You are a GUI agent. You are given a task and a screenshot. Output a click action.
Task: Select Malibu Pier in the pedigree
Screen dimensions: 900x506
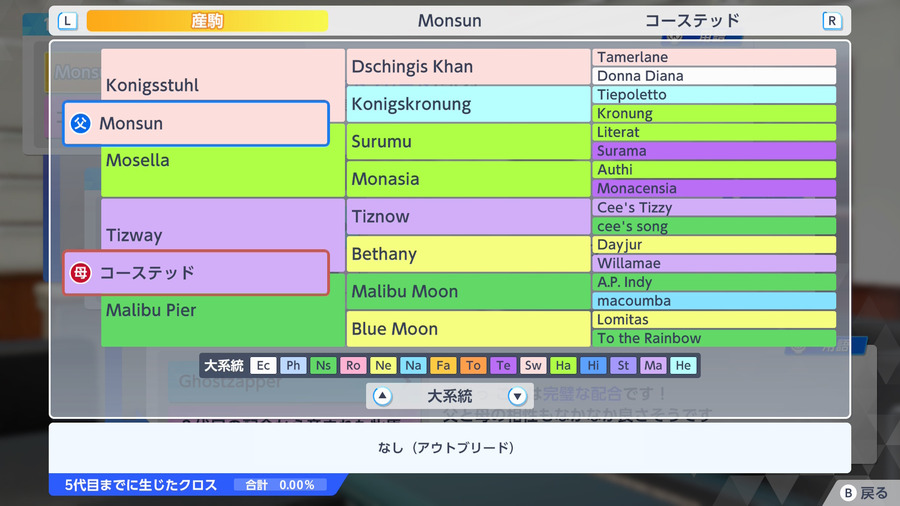tap(151, 310)
